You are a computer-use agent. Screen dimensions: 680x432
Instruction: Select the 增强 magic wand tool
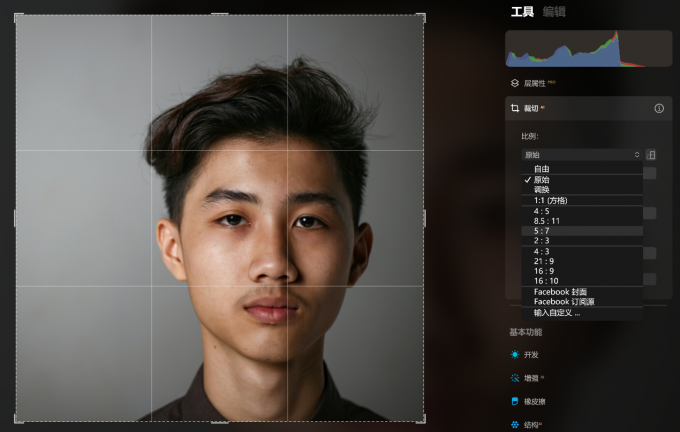coord(515,378)
